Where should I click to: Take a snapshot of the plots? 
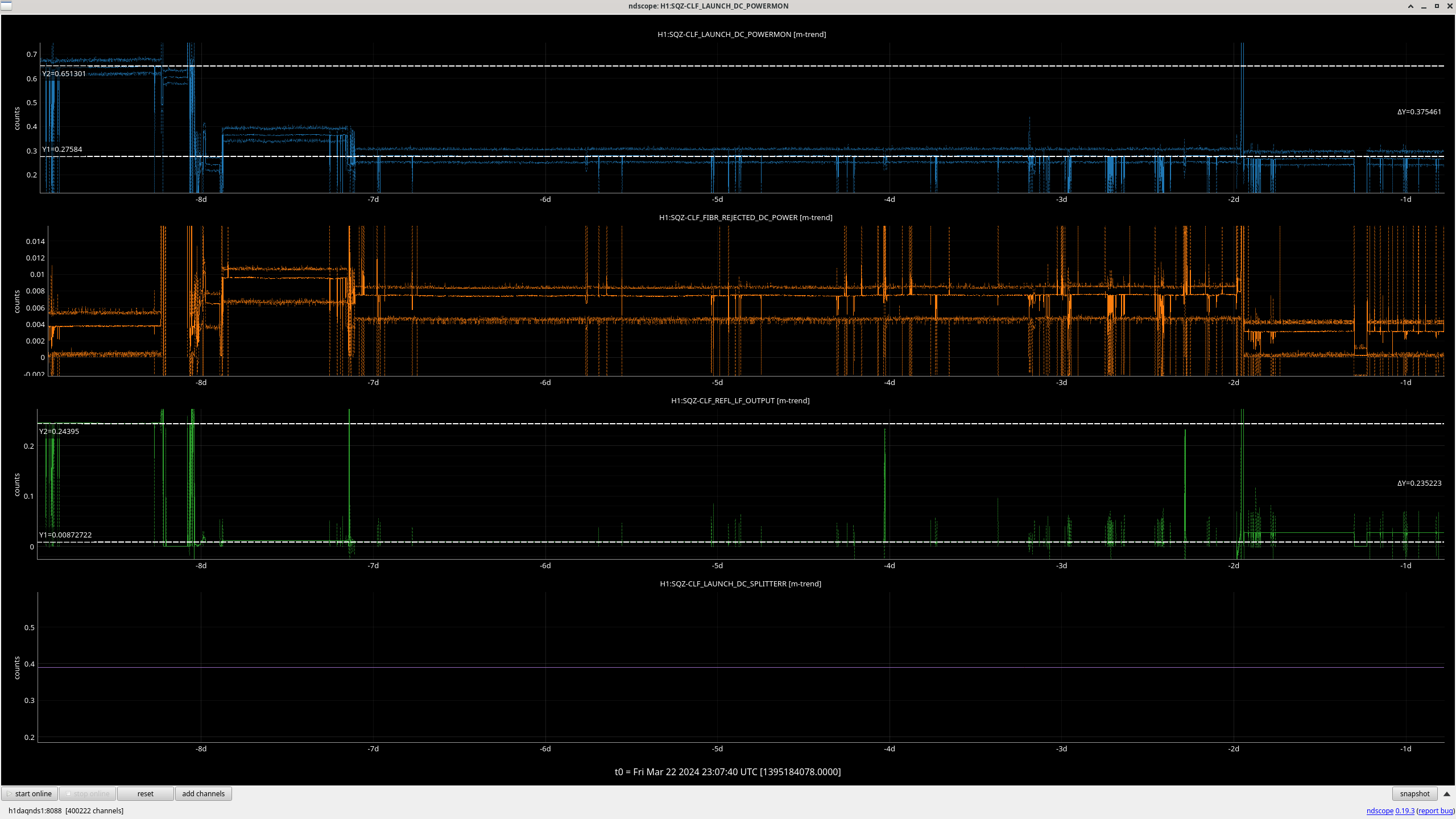pyautogui.click(x=1414, y=793)
